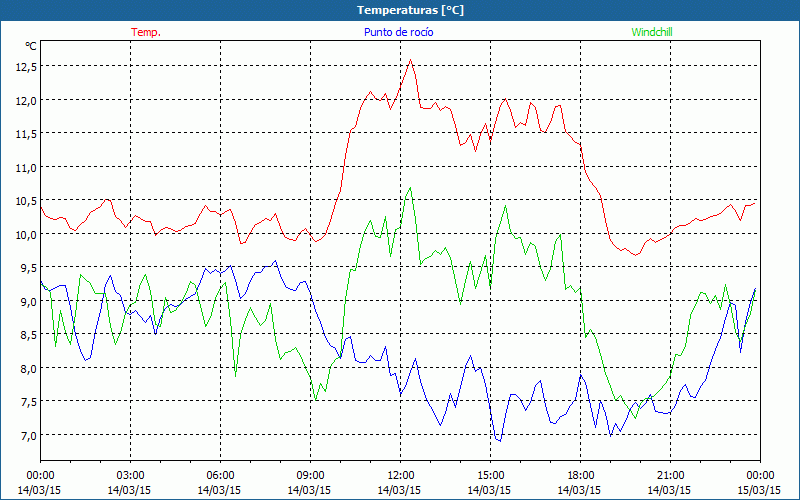
Task: Click the 12,5 y-axis value
Action: coord(27,67)
